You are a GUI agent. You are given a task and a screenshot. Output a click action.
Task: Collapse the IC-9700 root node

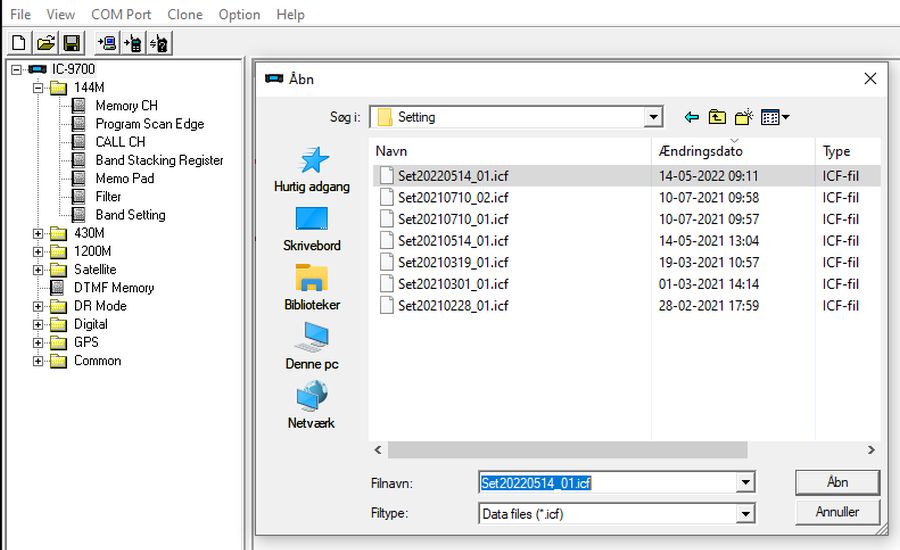17,69
